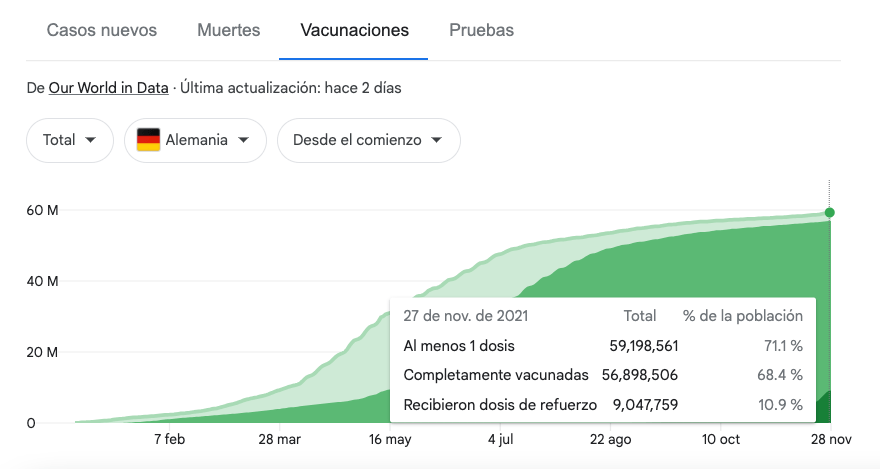Open the Casos nuevos tab
Screen dimensions: 880x469
click(x=102, y=30)
